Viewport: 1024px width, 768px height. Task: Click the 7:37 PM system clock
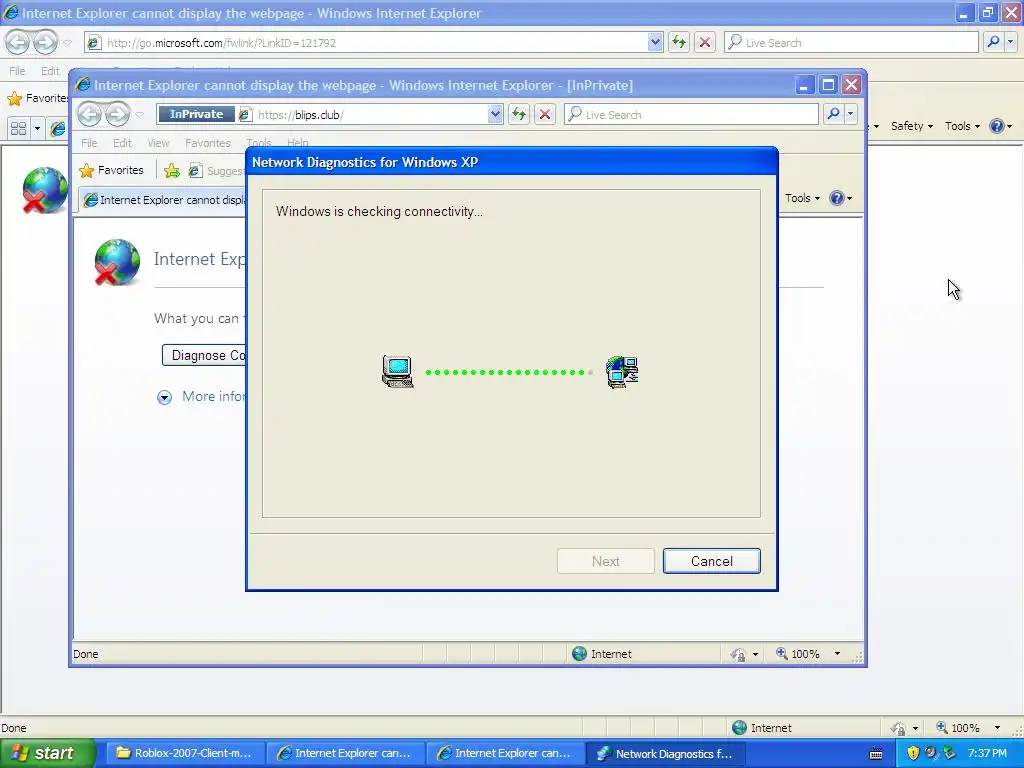[x=987, y=753]
